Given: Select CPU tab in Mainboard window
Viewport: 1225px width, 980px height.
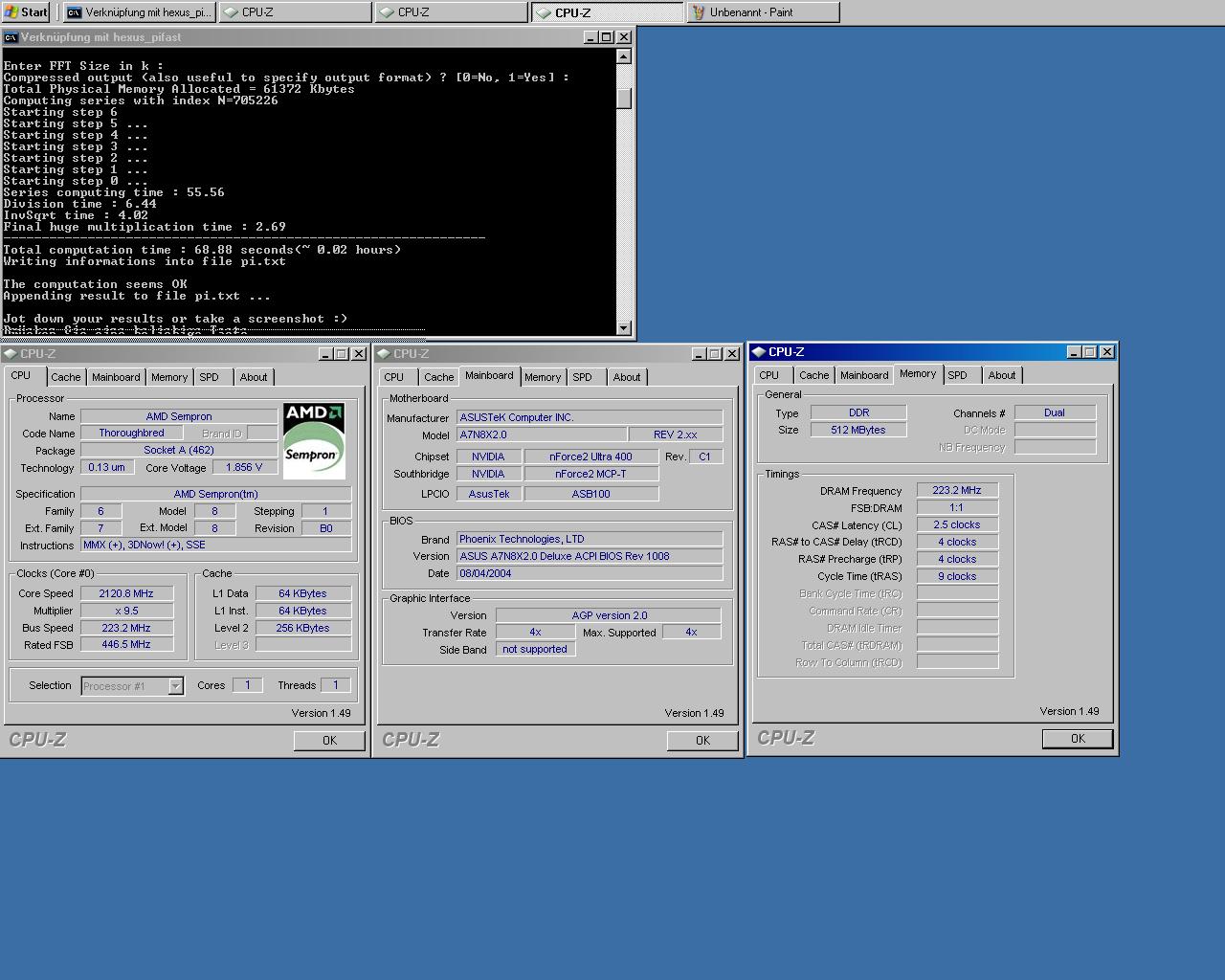Looking at the screenshot, I should click(394, 377).
